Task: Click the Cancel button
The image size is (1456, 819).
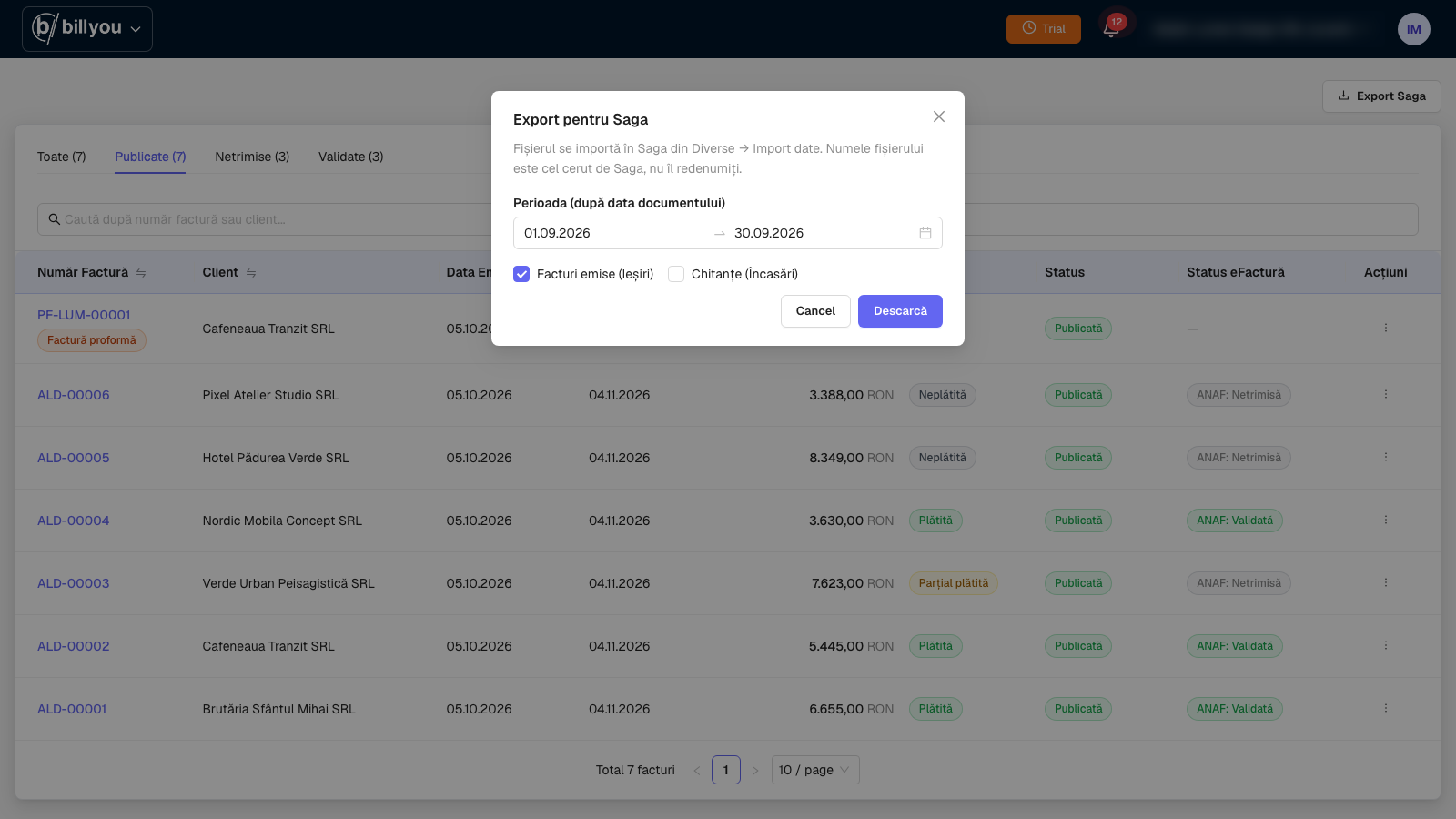Action: [815, 311]
